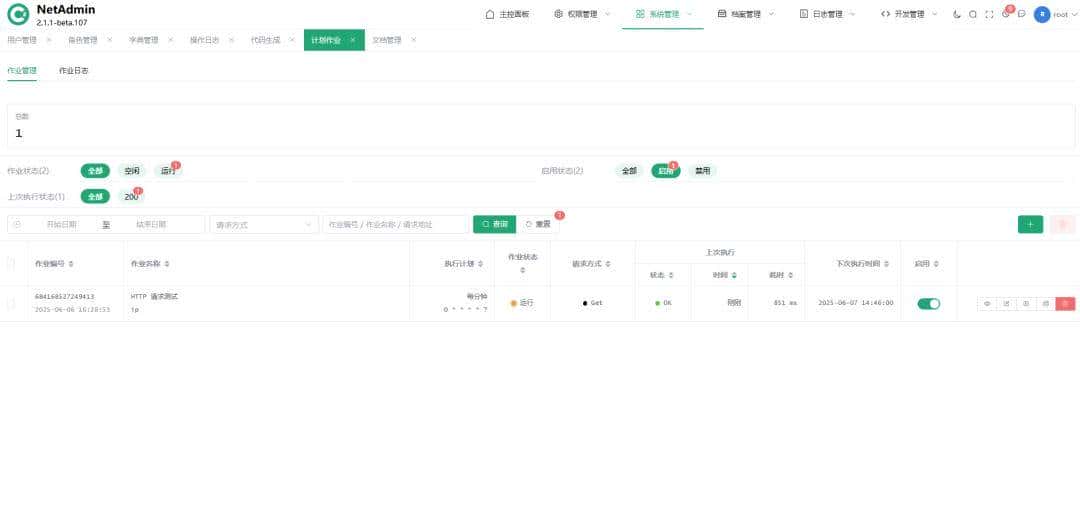
Task: Expand chevron next to 档案管理
Action: tap(771, 14)
